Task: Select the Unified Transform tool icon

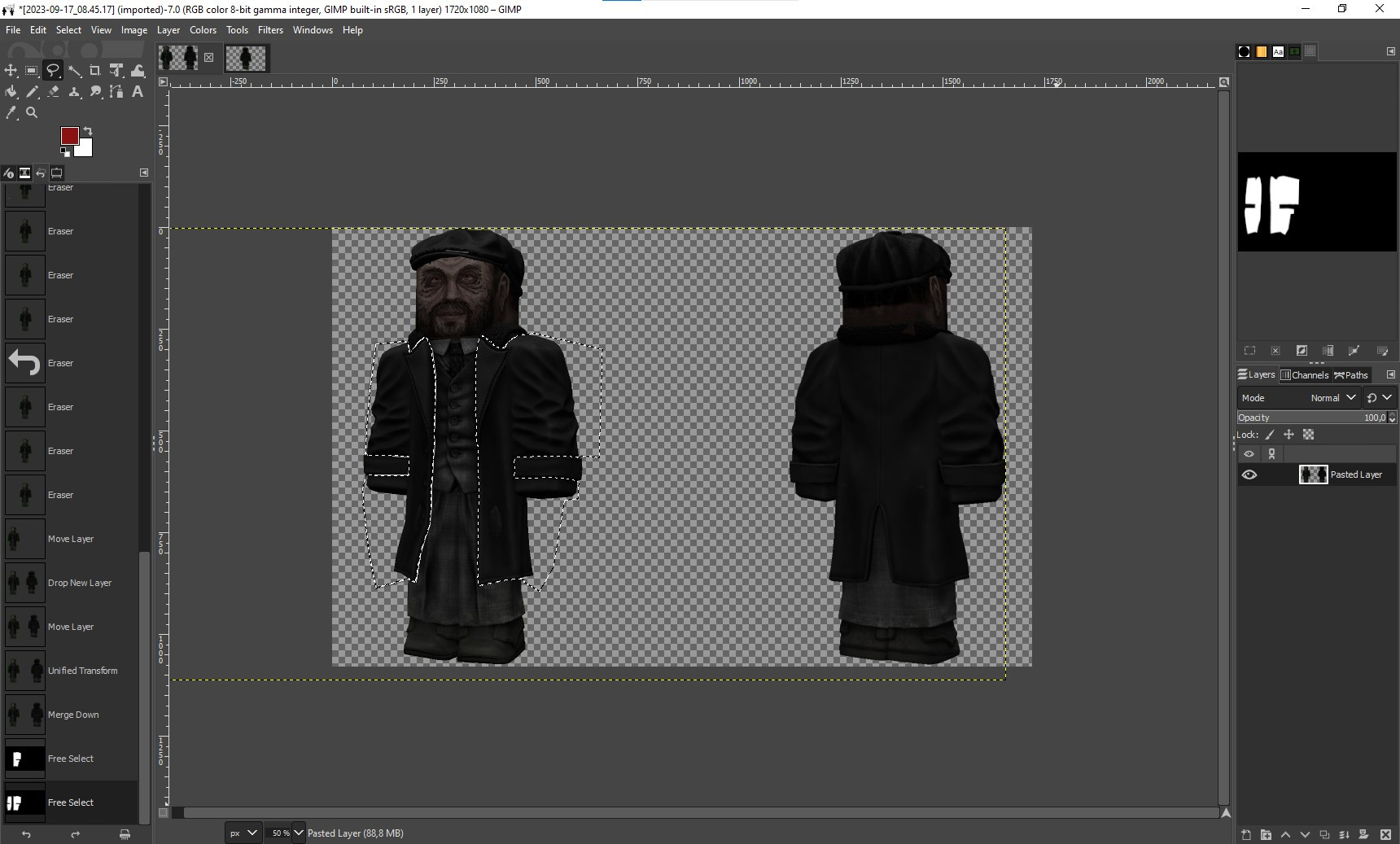Action: pos(116,71)
